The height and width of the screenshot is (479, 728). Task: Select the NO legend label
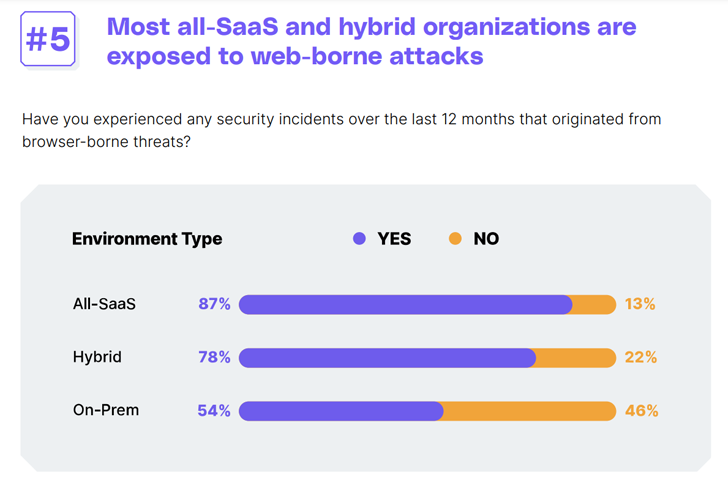click(486, 239)
